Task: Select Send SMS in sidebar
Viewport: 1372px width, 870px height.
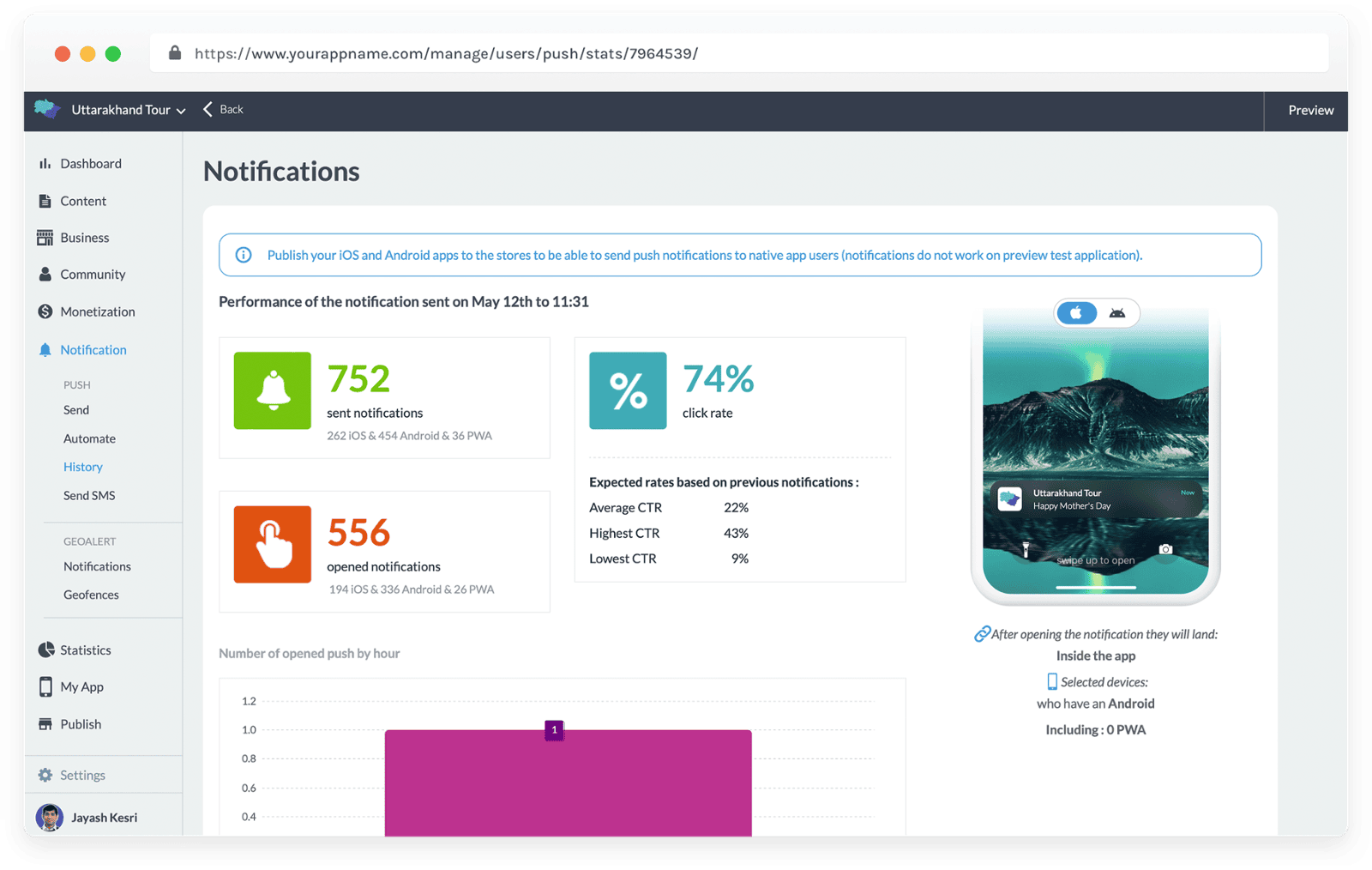Action: [89, 495]
